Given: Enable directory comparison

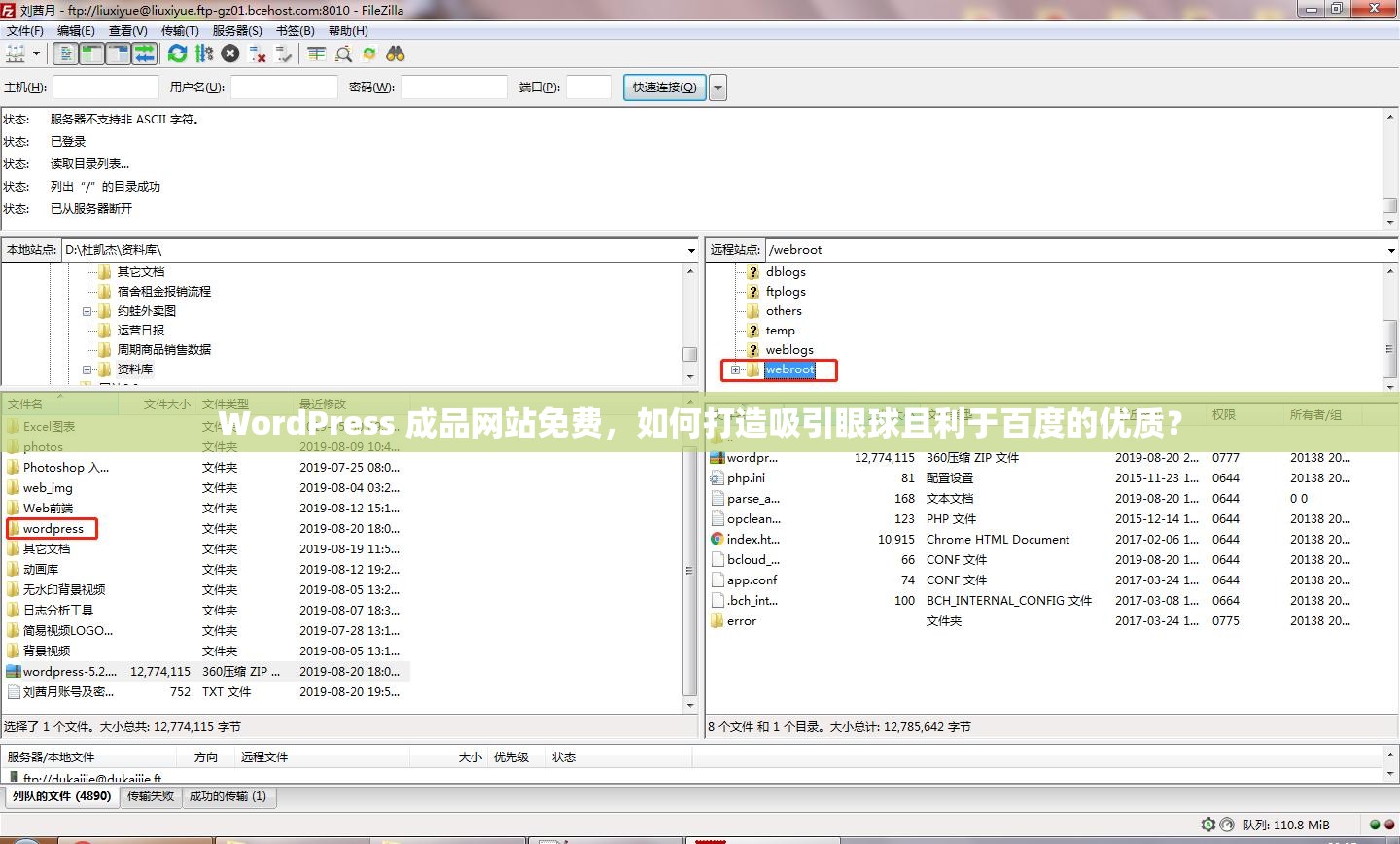Looking at the screenshot, I should click(x=316, y=53).
